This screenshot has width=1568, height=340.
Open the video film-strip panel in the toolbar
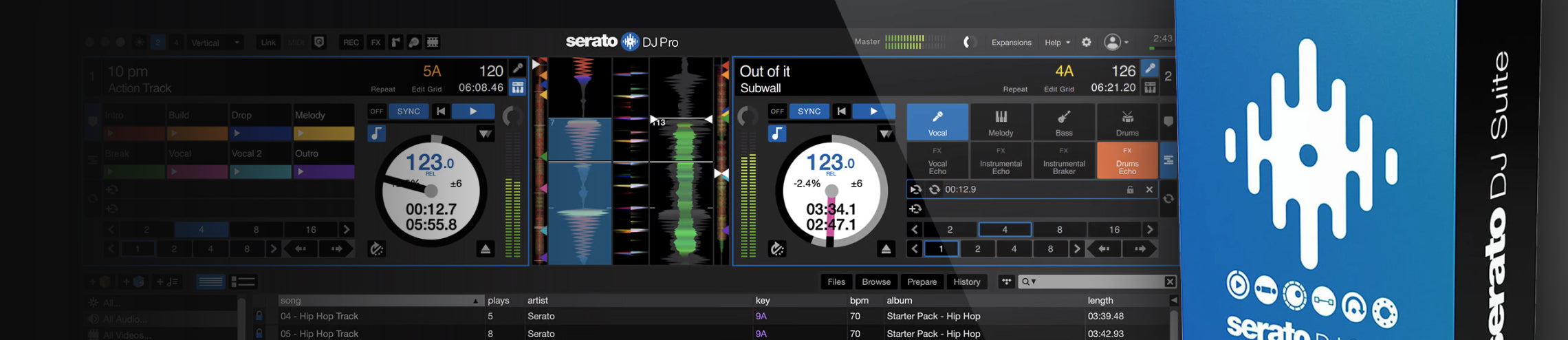(x=433, y=42)
